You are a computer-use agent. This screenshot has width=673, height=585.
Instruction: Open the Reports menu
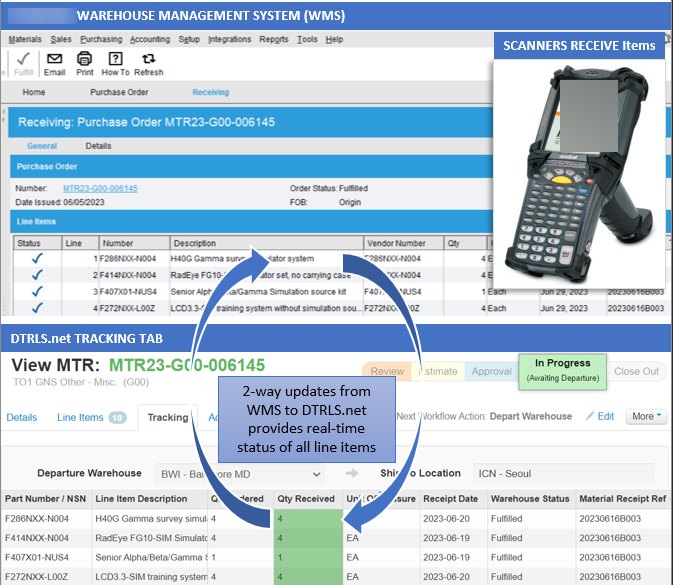(274, 39)
